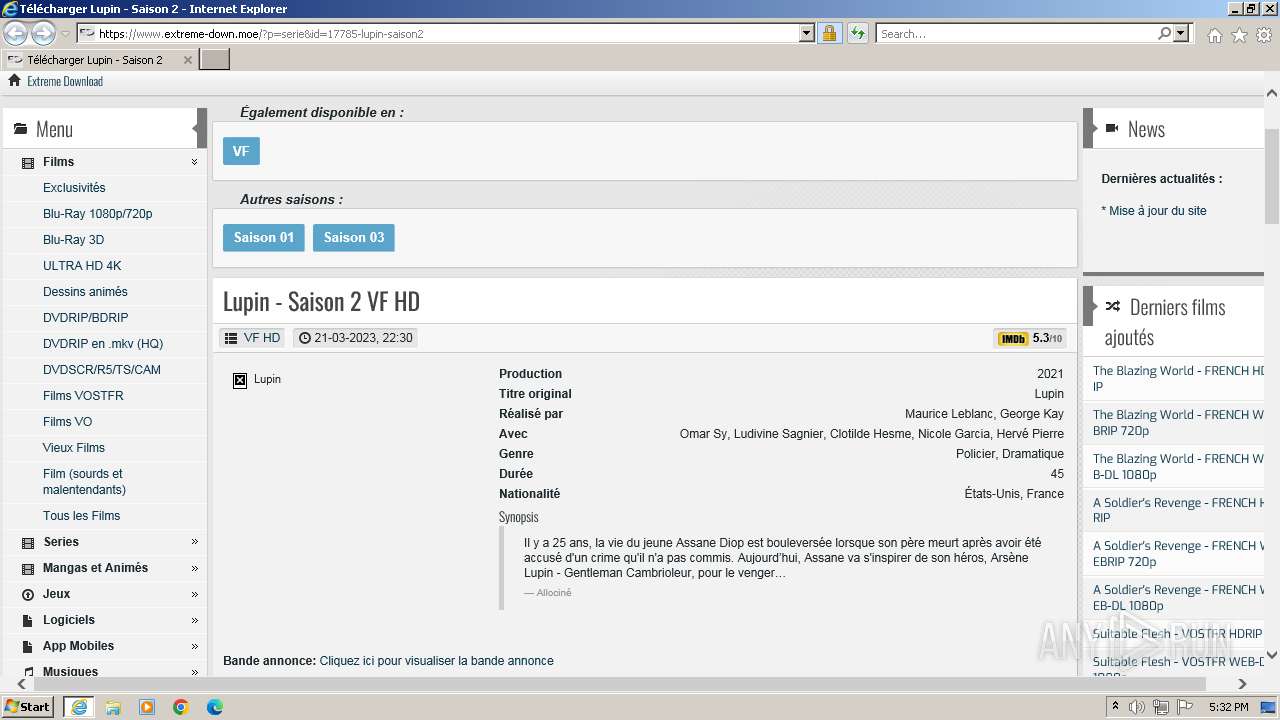Click the Menu folder icon

point(20,129)
